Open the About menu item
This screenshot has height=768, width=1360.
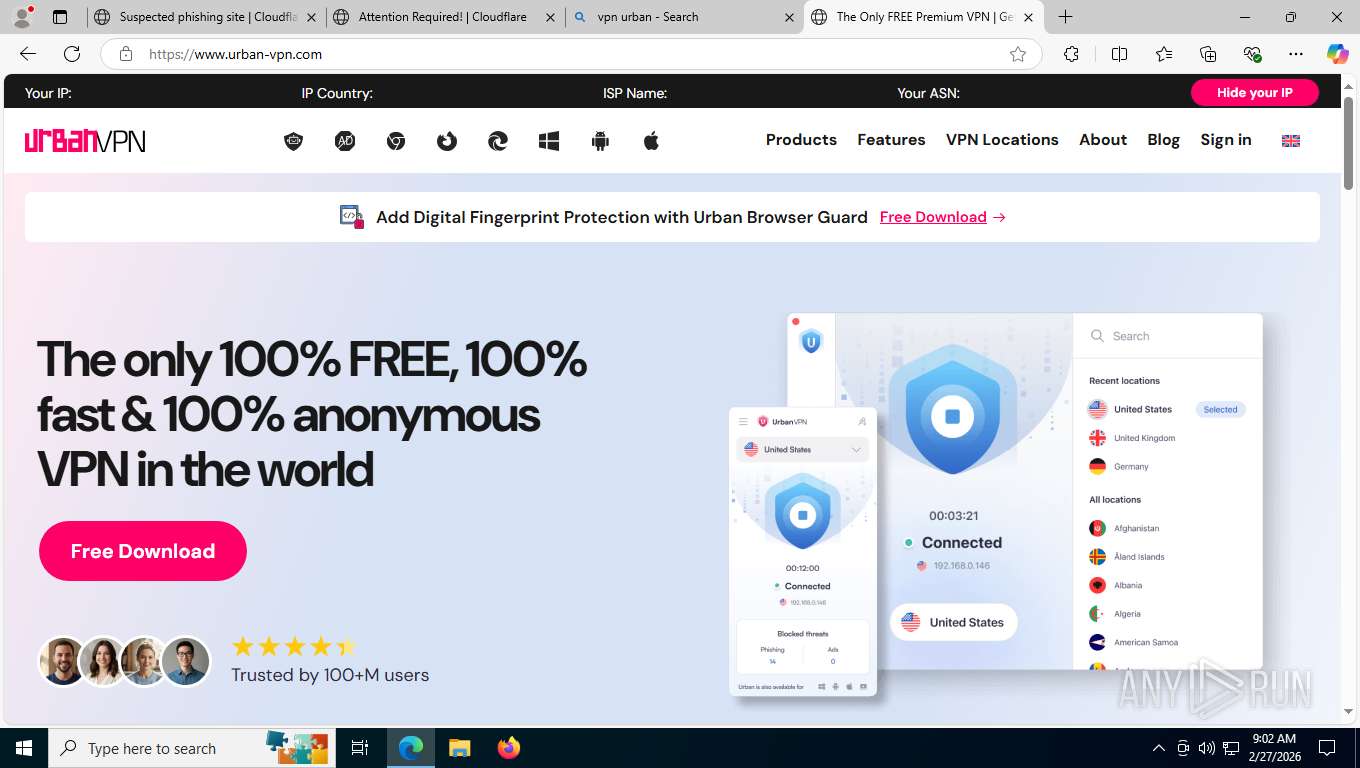pyautogui.click(x=1103, y=140)
